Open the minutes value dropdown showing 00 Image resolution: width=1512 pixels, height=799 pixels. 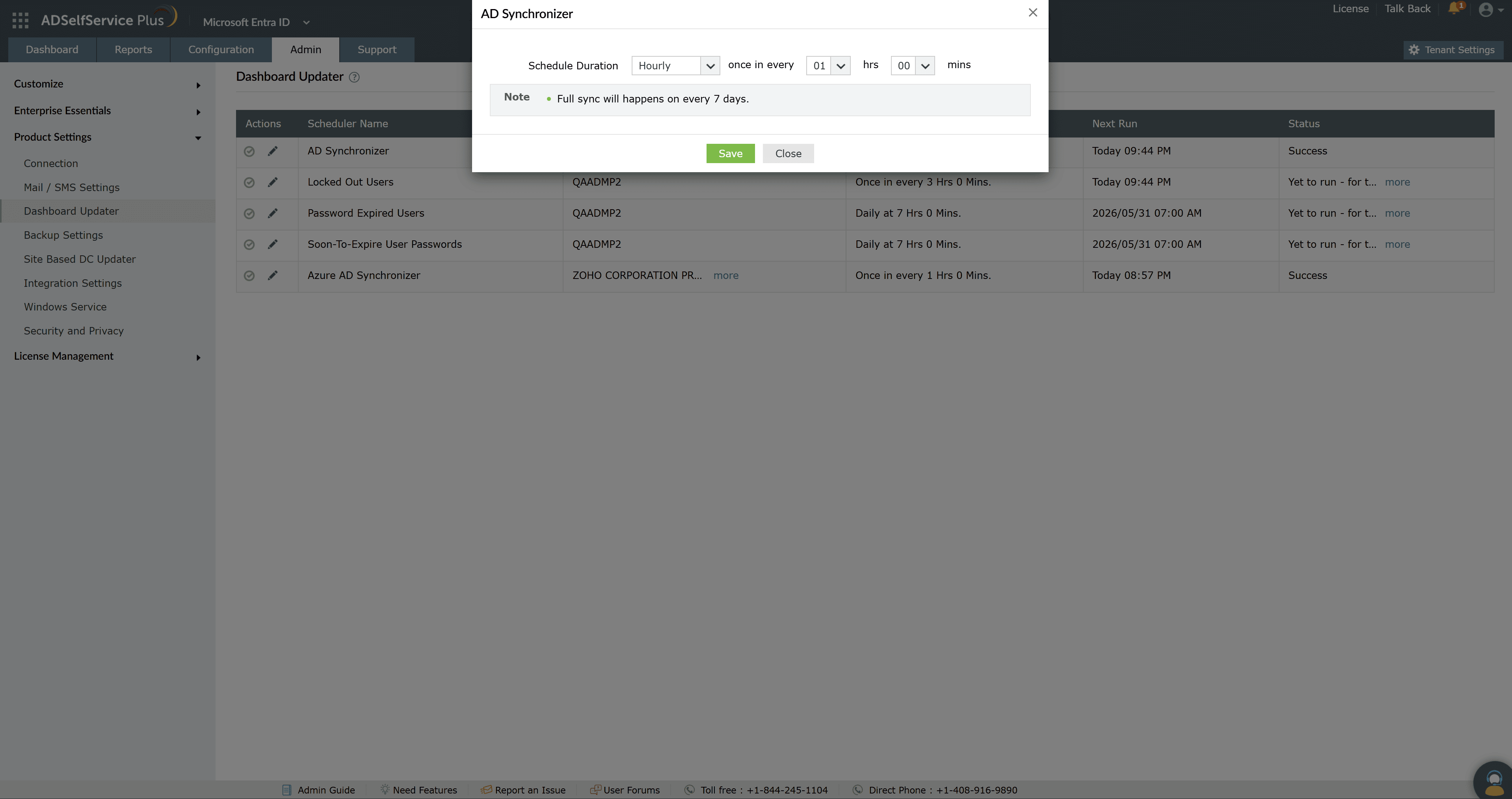(x=913, y=66)
